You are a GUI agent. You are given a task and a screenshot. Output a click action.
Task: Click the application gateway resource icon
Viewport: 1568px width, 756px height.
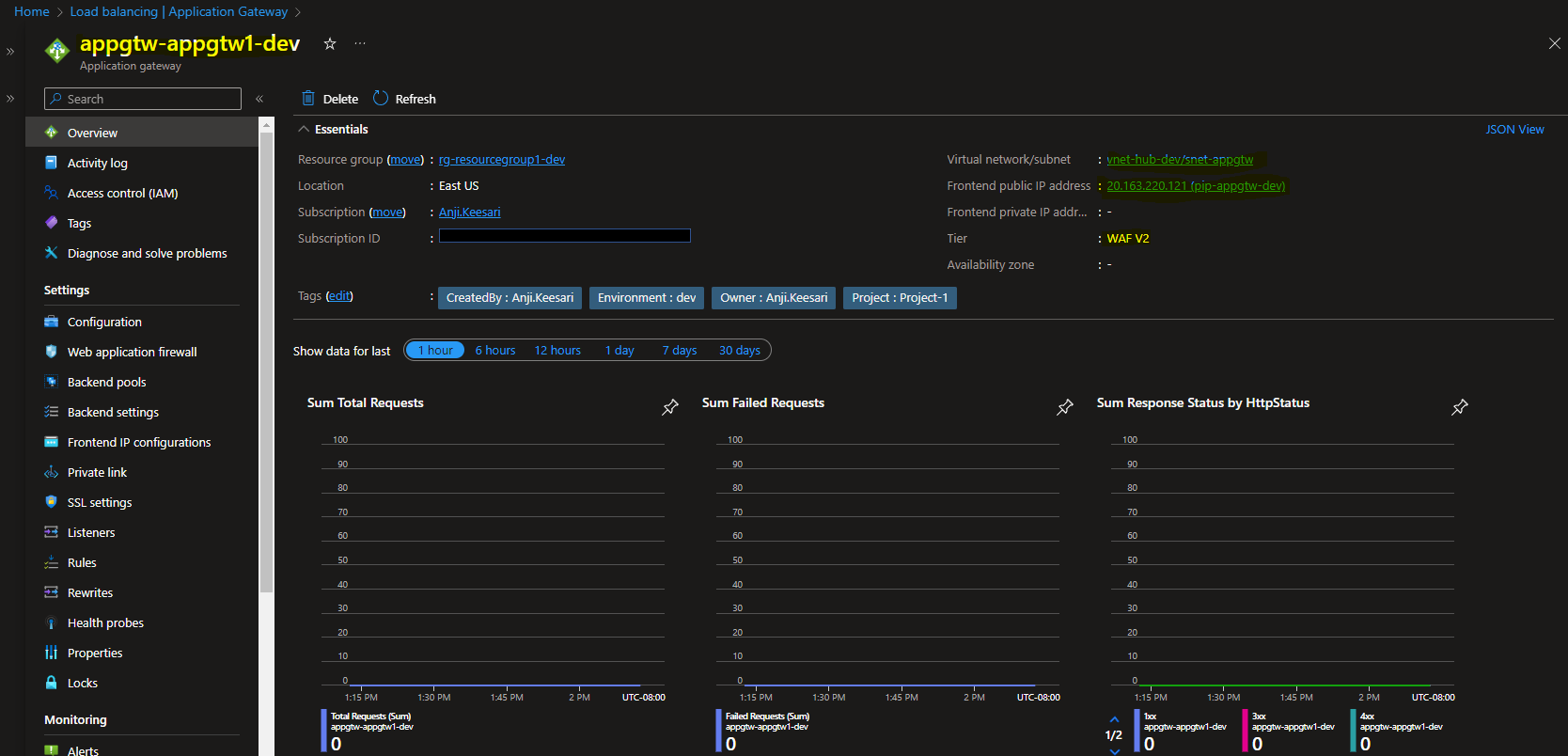coord(57,51)
